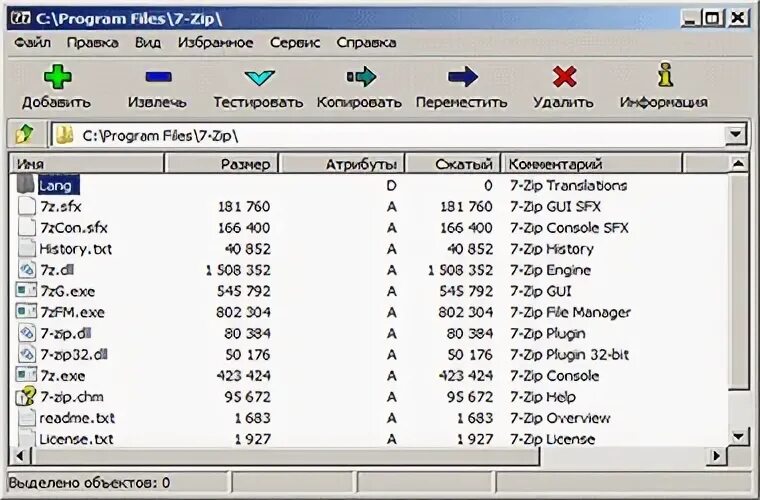Go up one folder level icon
The height and width of the screenshot is (500, 760).
tap(24, 134)
